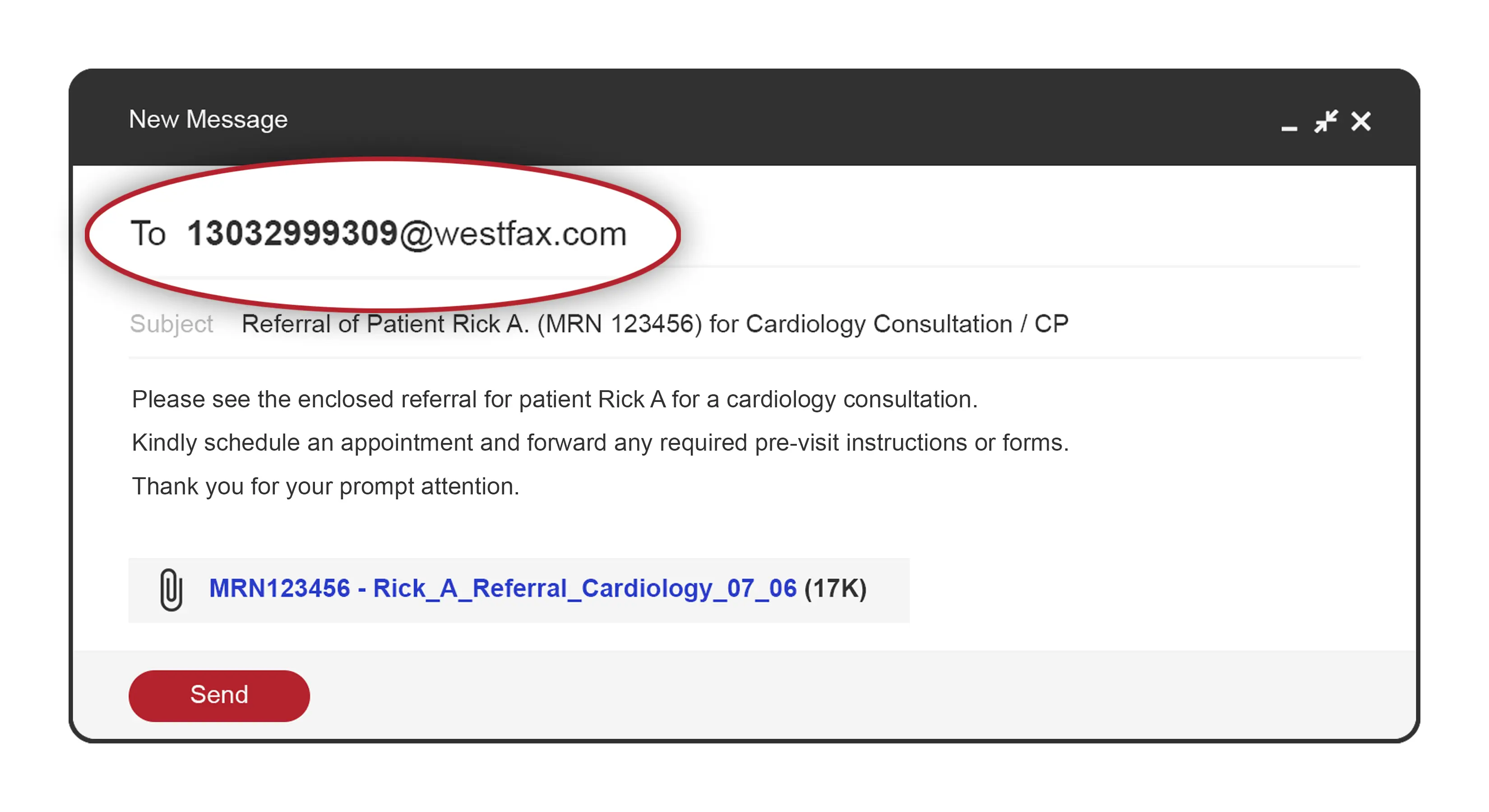Viewport: 1489px width, 812px height.
Task: Place cursor in "Thank you for your prompt" line
Action: pos(325,487)
